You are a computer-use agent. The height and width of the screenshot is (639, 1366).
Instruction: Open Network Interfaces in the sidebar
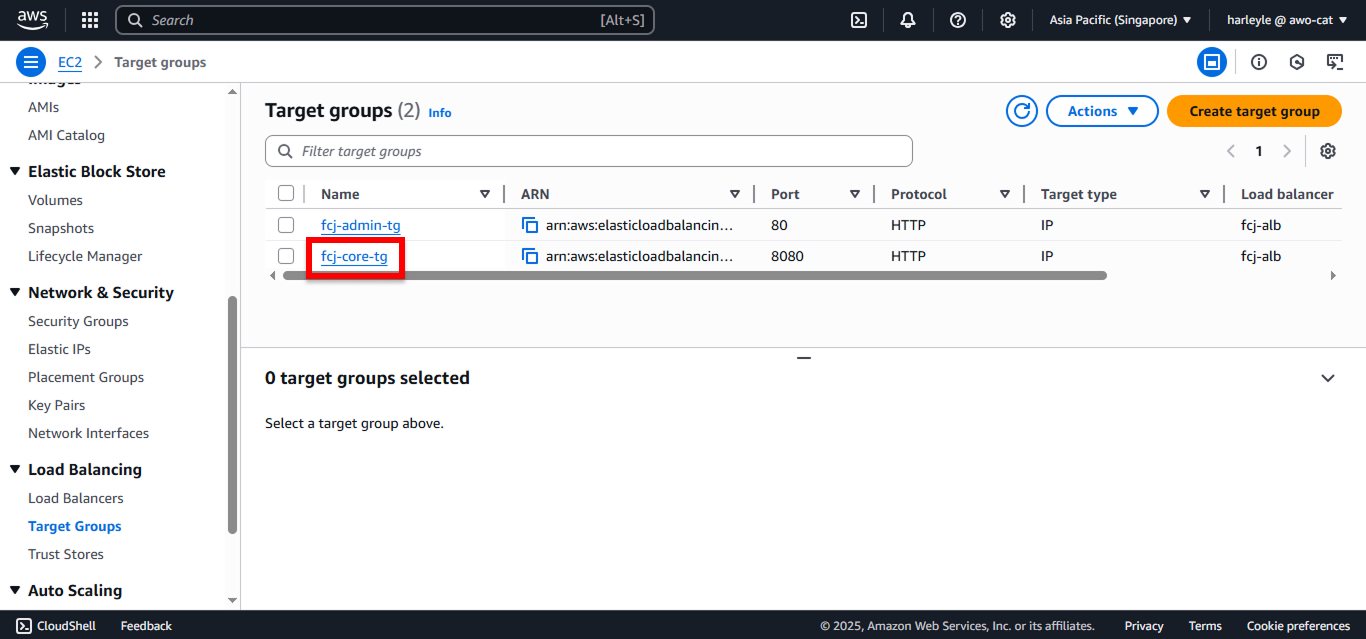[x=88, y=433]
